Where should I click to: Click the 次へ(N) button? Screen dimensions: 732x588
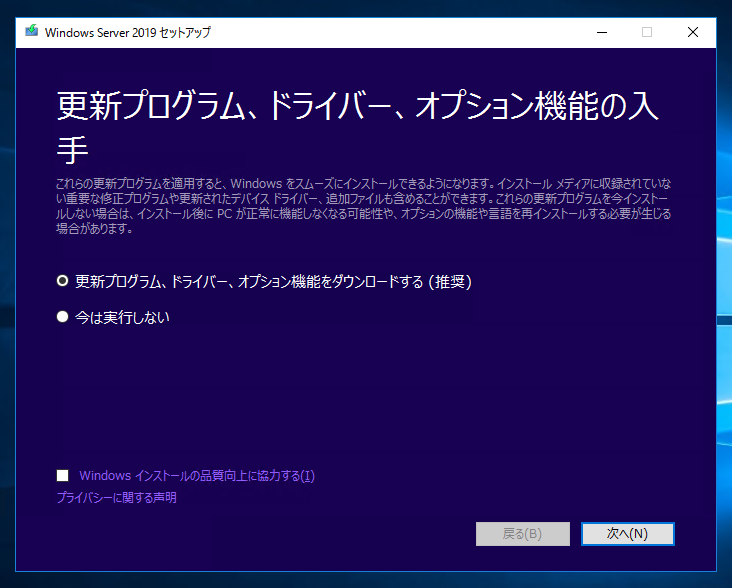[627, 534]
